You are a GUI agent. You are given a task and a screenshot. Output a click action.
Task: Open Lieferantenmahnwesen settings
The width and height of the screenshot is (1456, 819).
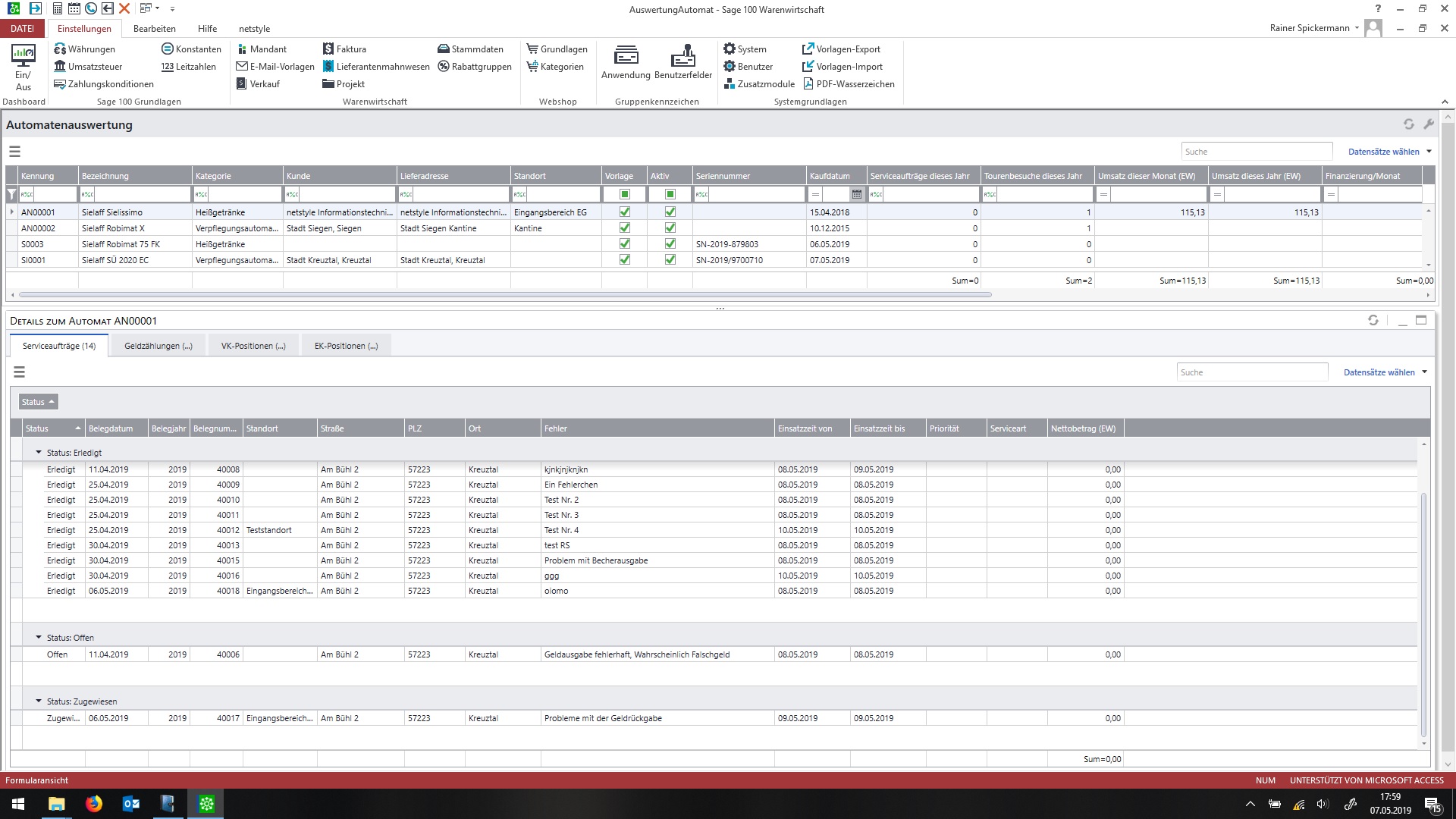[376, 67]
